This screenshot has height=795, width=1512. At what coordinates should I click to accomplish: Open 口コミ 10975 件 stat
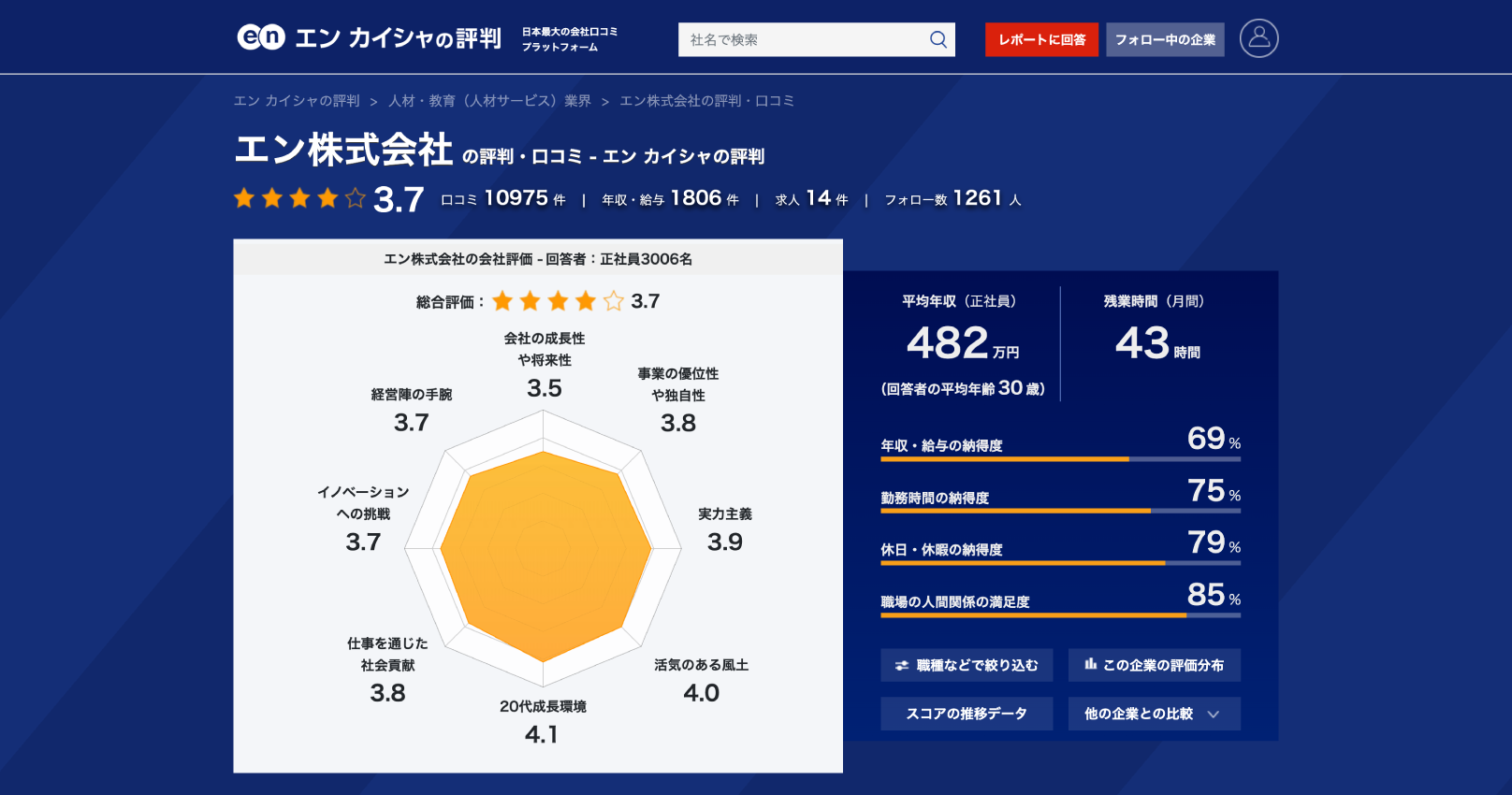503,198
